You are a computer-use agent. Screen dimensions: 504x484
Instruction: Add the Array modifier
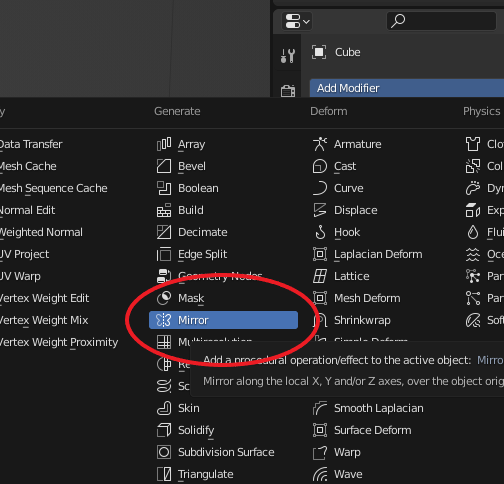223,144
